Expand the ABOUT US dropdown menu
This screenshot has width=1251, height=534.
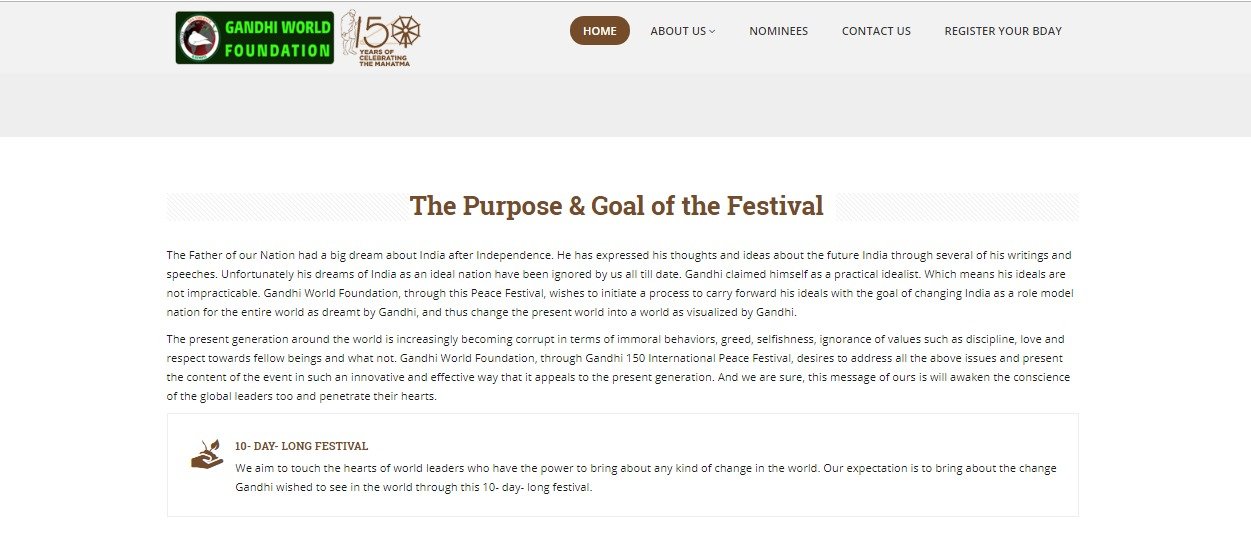678,31
